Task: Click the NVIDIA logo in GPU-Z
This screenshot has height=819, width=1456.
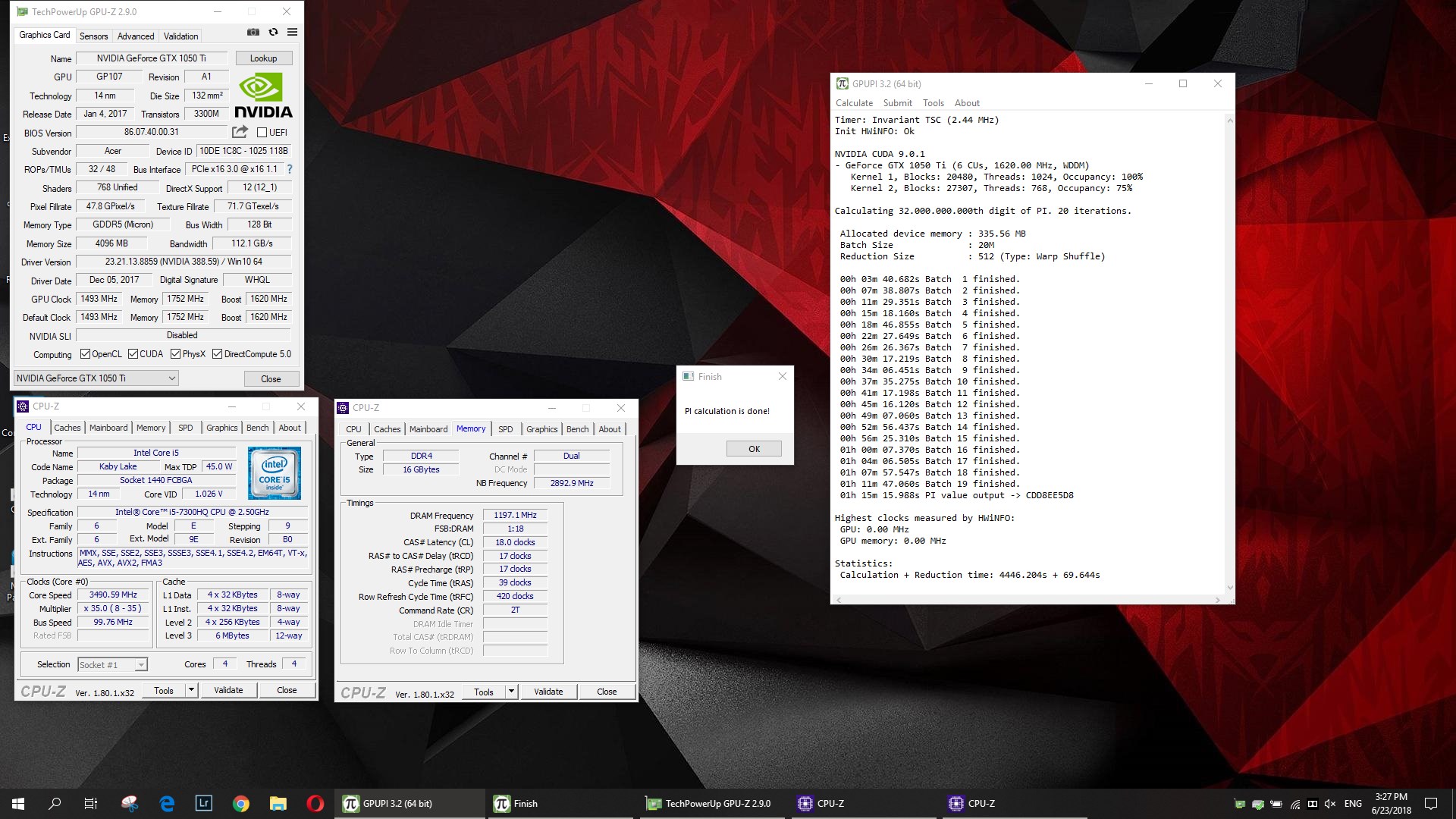Action: tap(262, 96)
